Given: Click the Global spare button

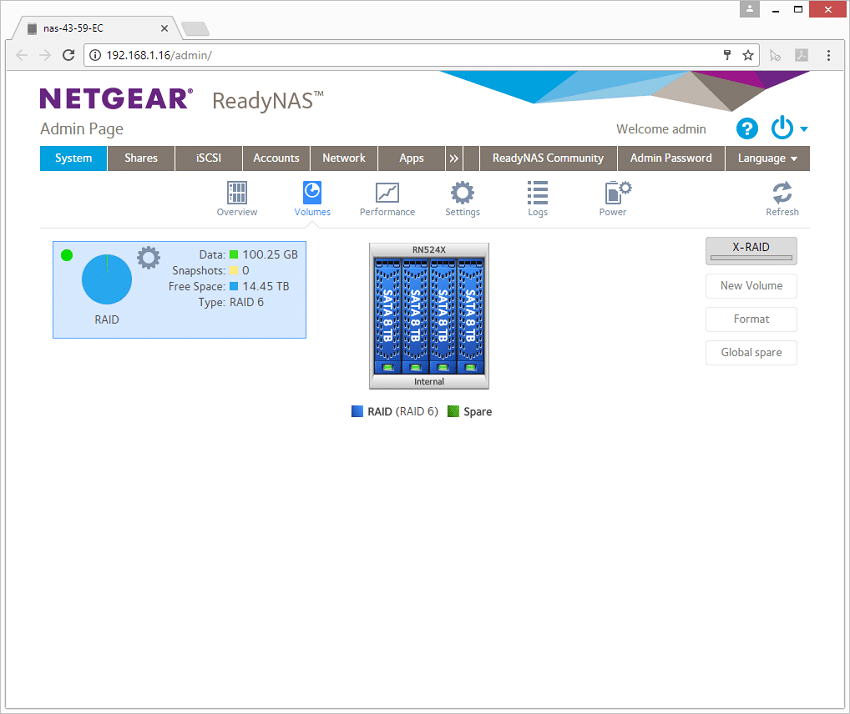Looking at the screenshot, I should (x=751, y=352).
